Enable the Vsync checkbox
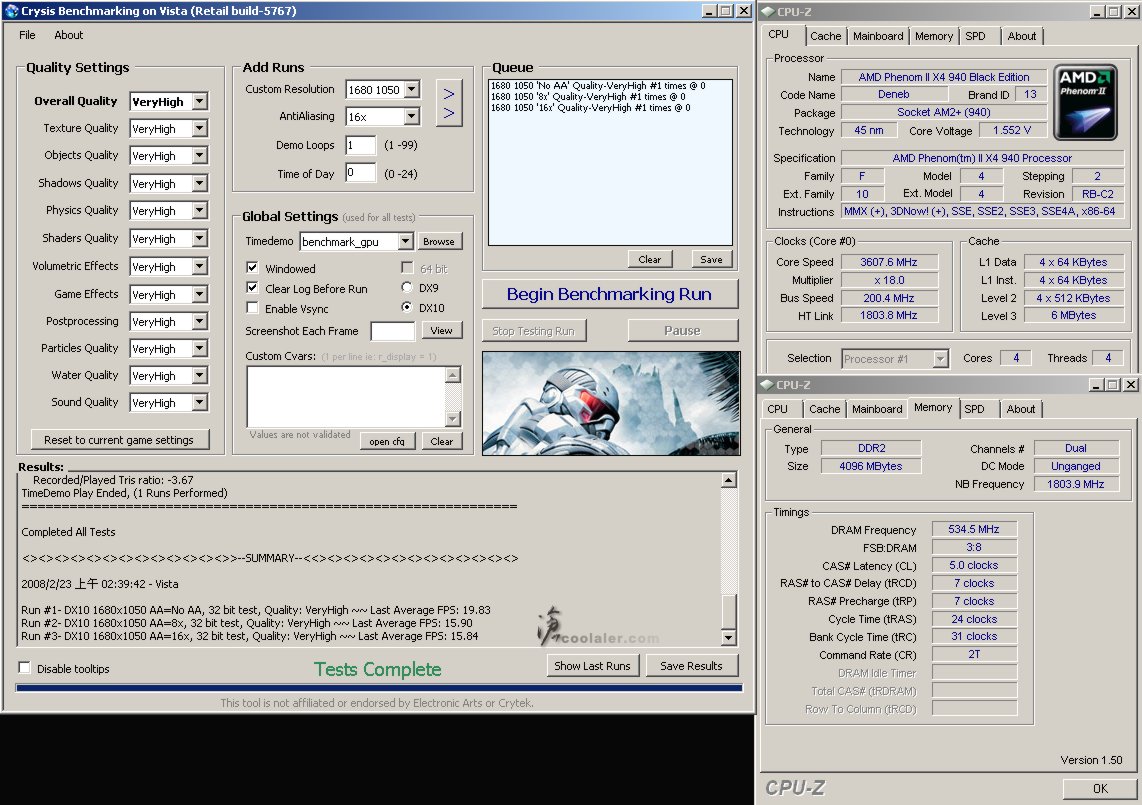Screen dimensions: 1142x805 click(x=252, y=308)
